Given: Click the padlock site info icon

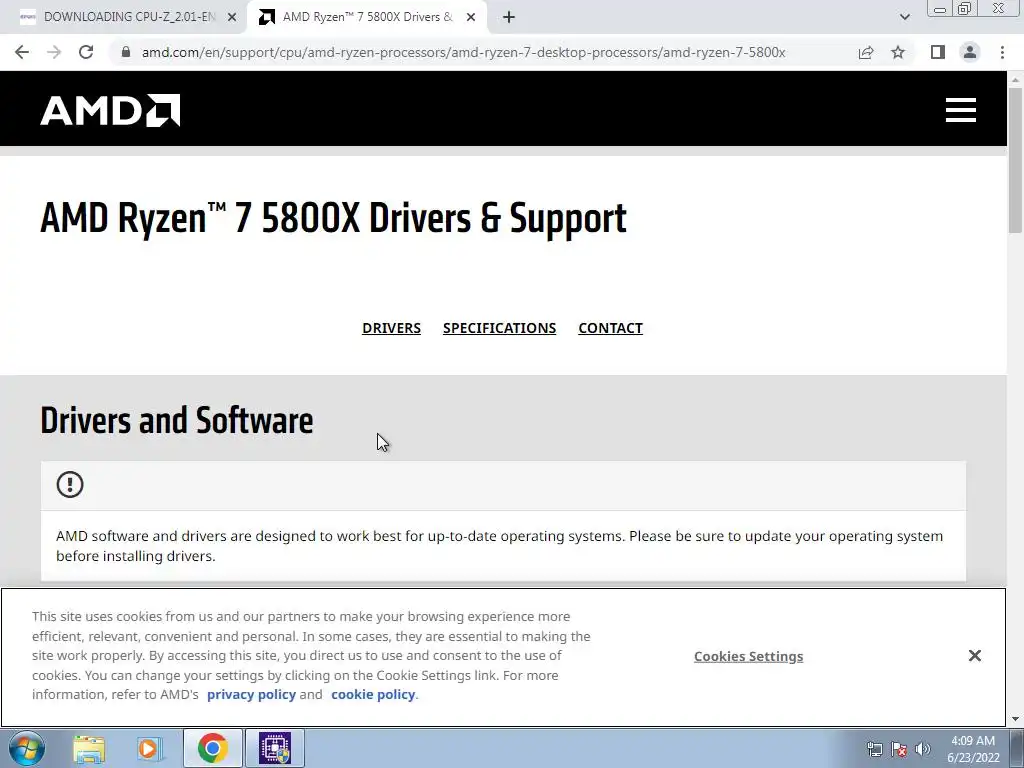Looking at the screenshot, I should coord(125,52).
